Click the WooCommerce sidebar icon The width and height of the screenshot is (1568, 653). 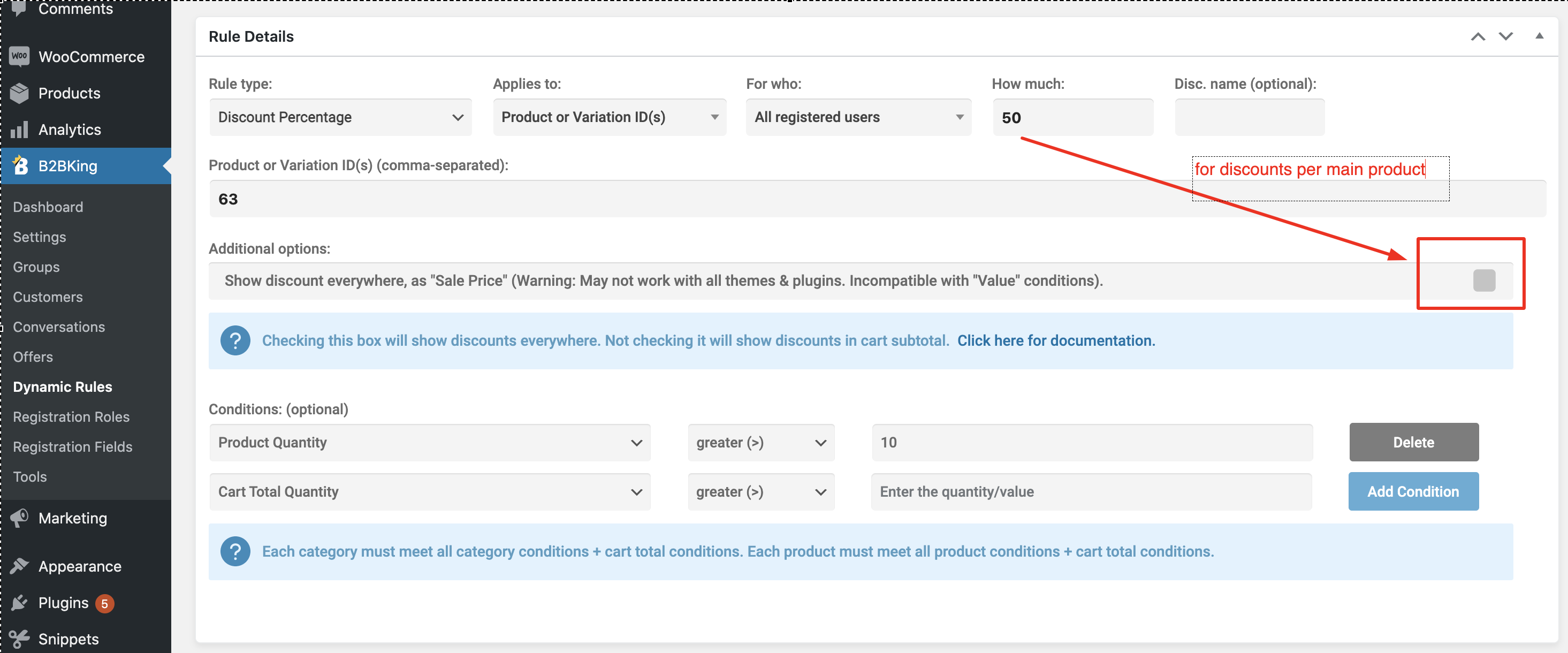coord(19,57)
